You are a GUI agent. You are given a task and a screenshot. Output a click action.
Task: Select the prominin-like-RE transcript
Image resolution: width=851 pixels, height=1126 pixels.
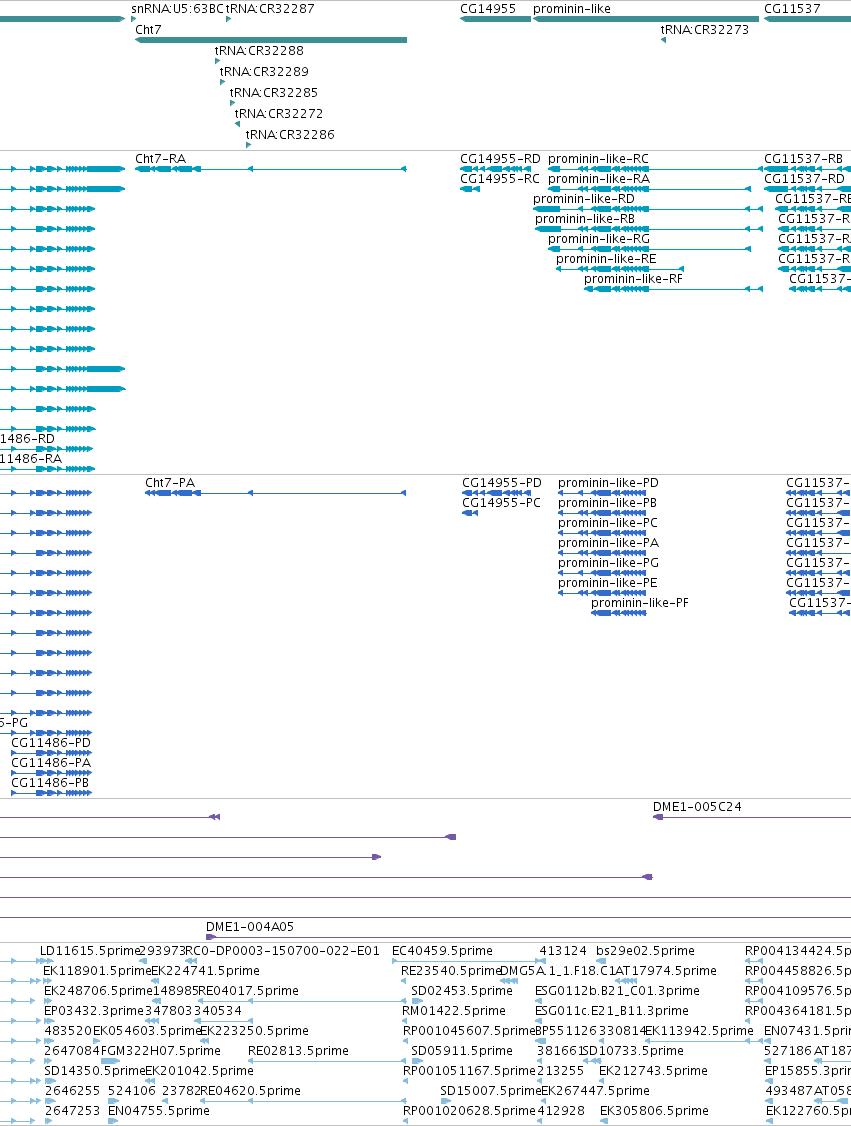pos(606,259)
